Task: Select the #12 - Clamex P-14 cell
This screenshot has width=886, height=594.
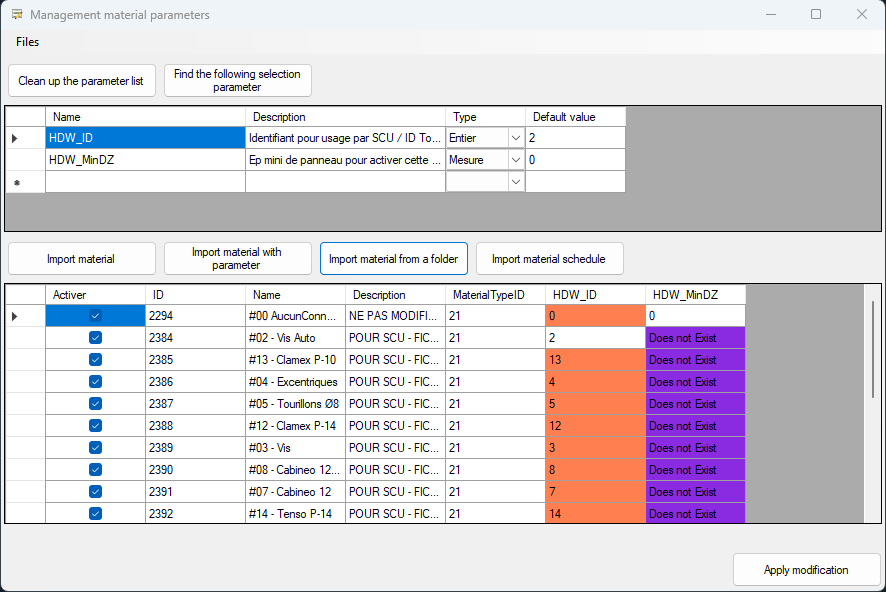Action: (296, 426)
